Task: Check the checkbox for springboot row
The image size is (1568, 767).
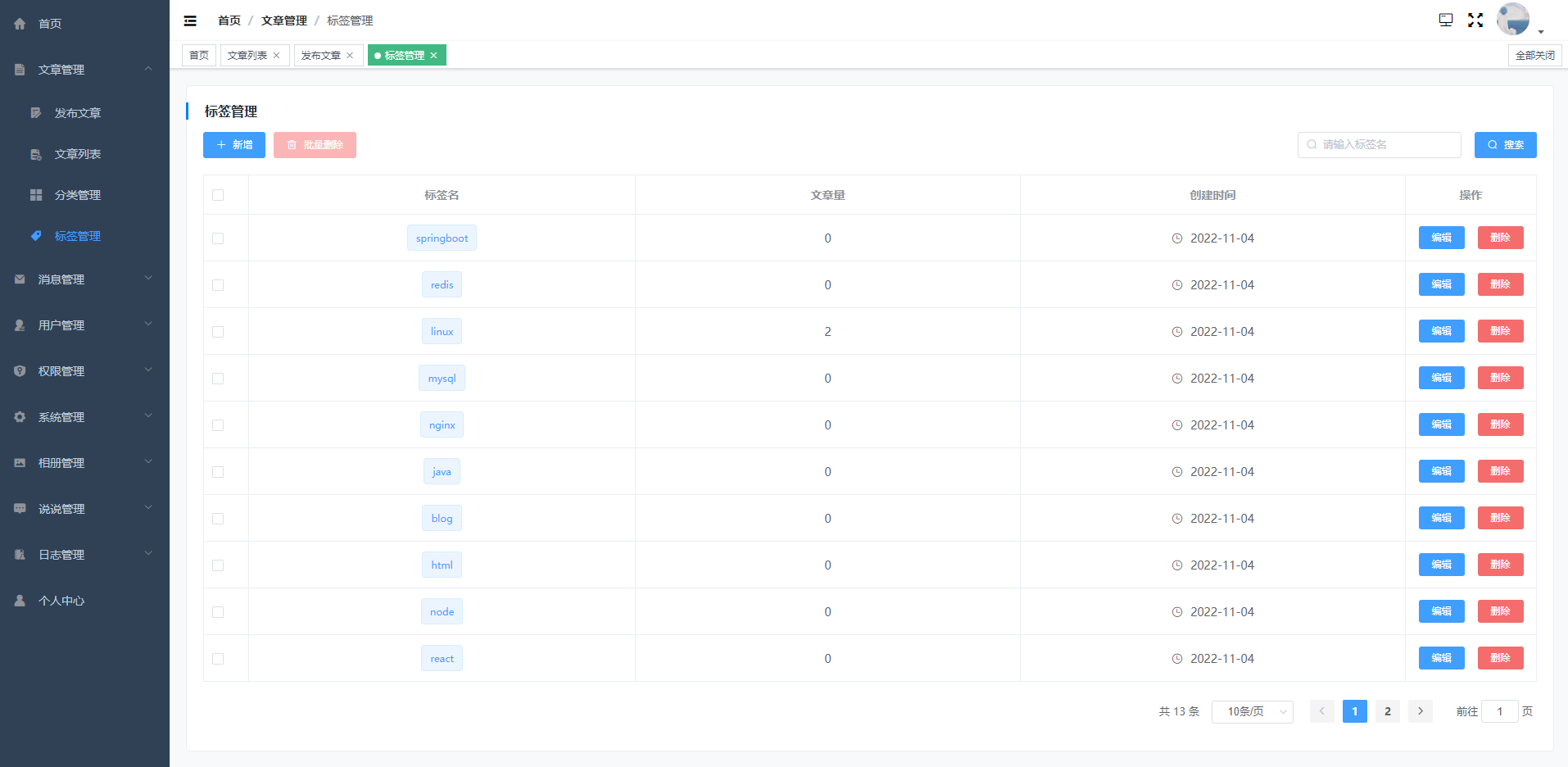Action: [218, 238]
